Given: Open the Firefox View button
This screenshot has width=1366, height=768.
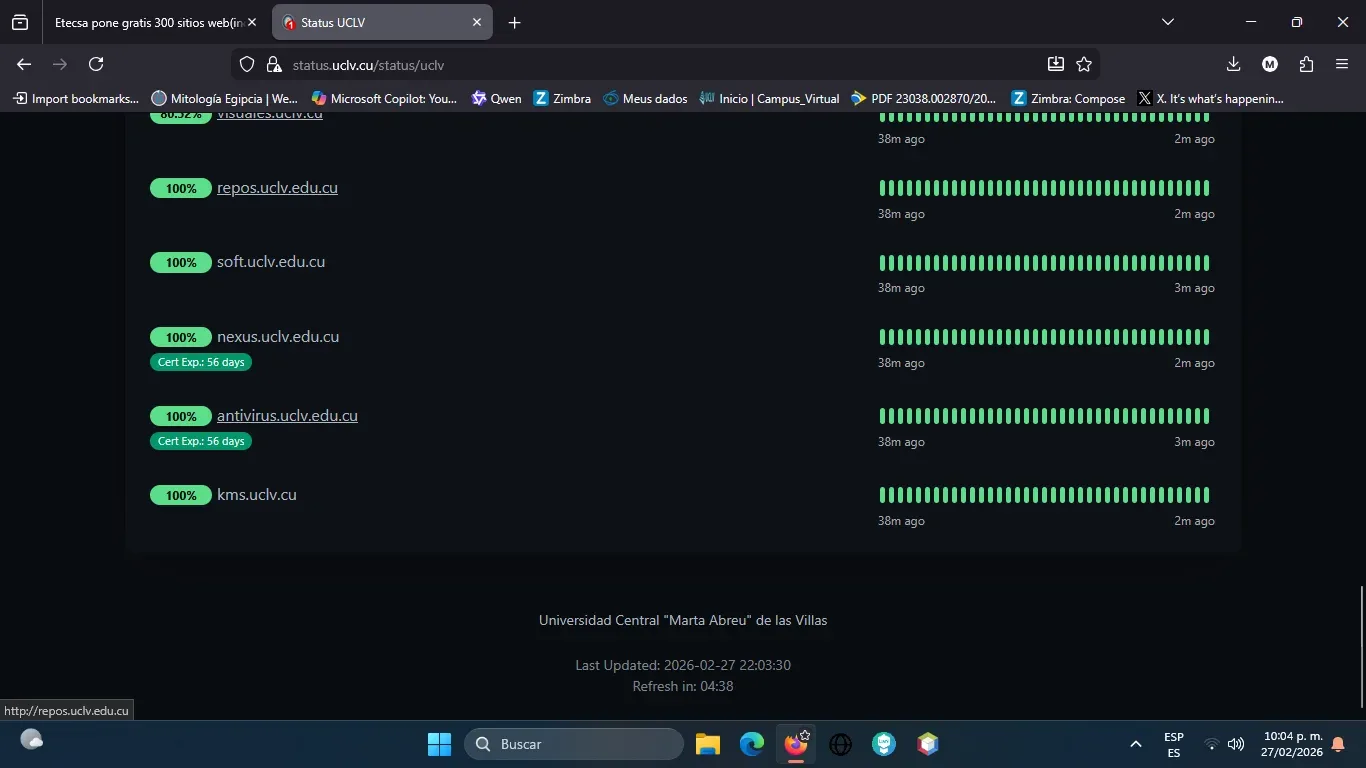Looking at the screenshot, I should (20, 22).
